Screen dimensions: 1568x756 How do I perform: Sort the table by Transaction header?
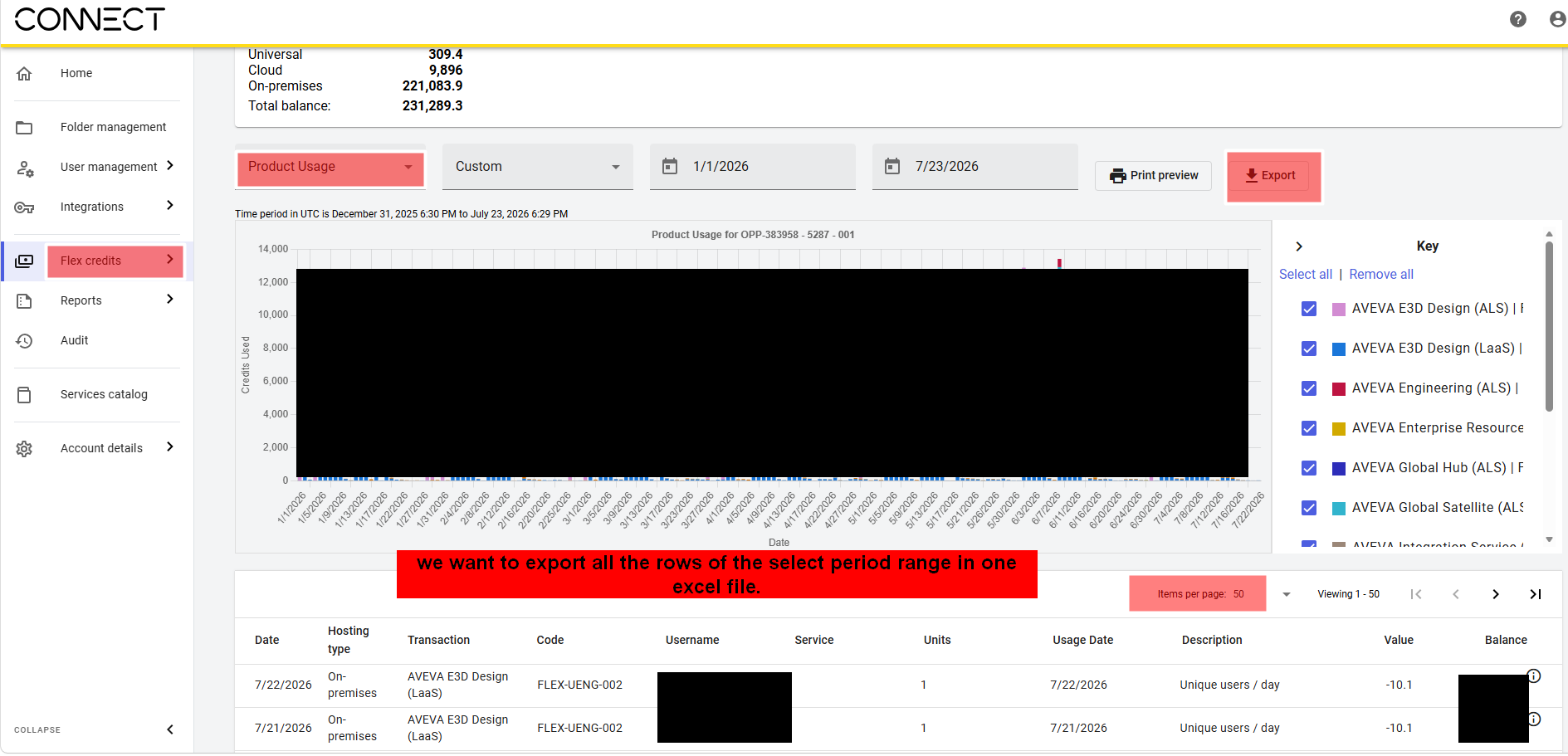click(438, 641)
